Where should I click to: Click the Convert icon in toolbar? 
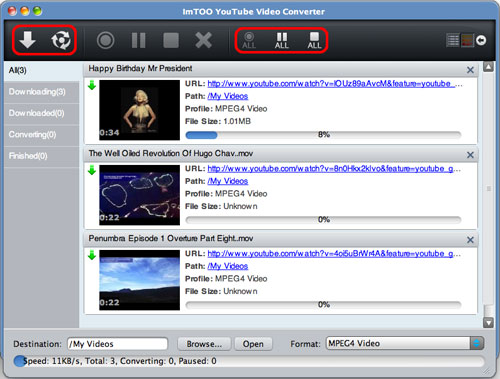61,40
